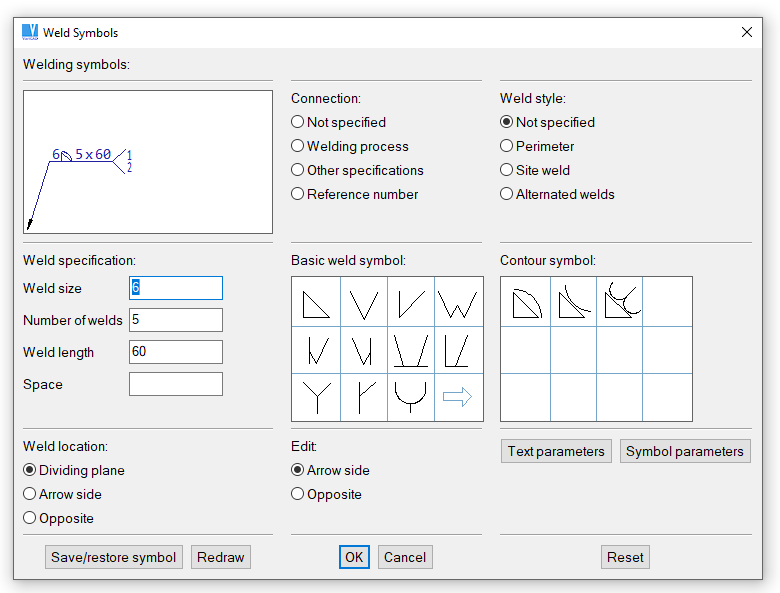Choose the U-groove weld symbol
This screenshot has height=593, width=780.
pos(410,397)
